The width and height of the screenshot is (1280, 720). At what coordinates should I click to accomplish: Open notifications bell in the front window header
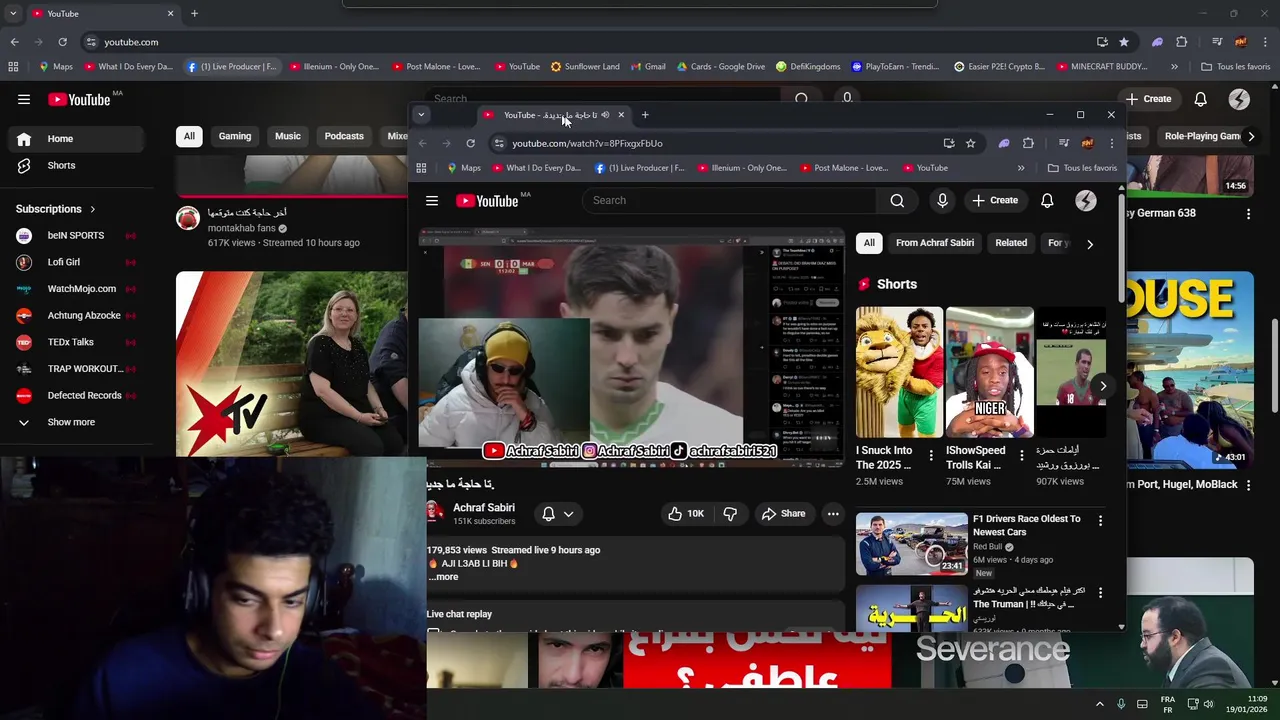1047,201
